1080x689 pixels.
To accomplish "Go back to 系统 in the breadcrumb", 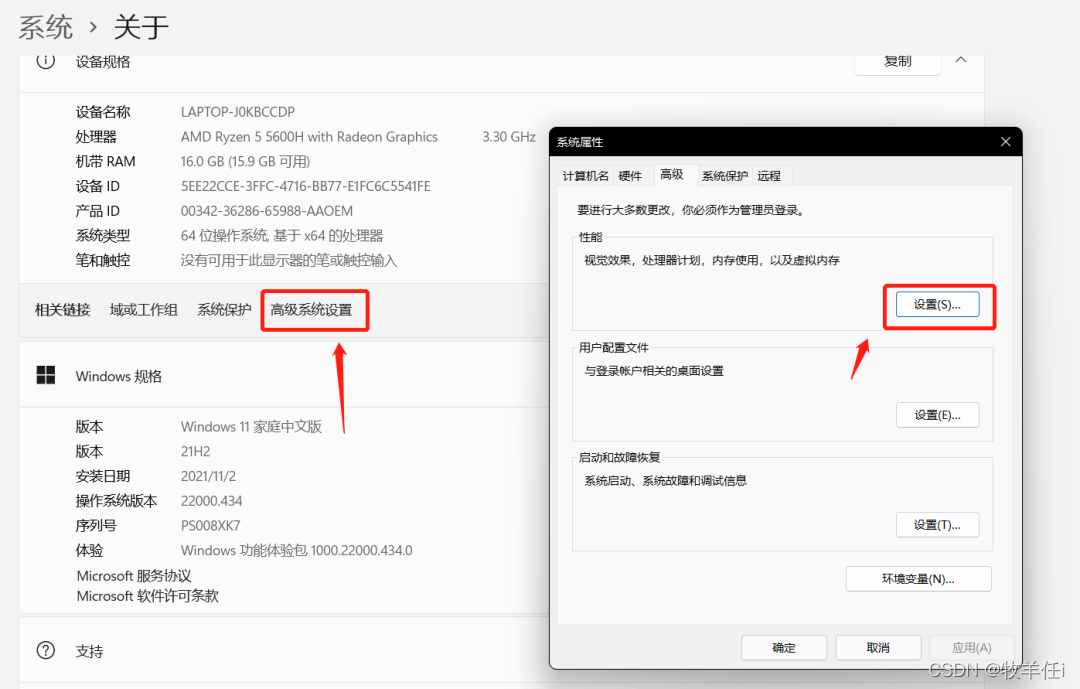I will point(45,28).
